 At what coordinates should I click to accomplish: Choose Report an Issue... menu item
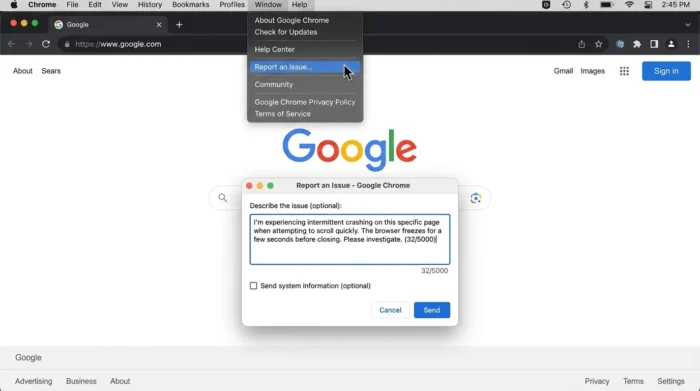[x=305, y=67]
